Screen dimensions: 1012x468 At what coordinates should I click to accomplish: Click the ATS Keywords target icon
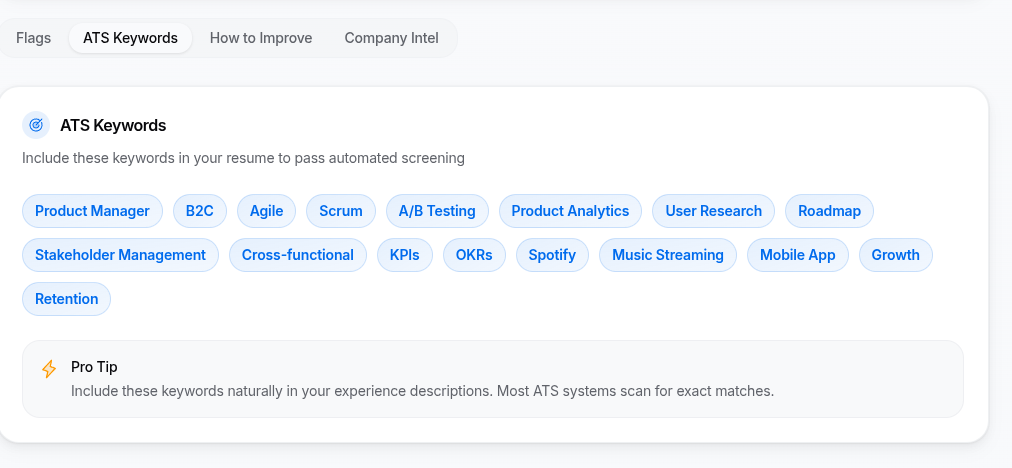click(x=36, y=125)
